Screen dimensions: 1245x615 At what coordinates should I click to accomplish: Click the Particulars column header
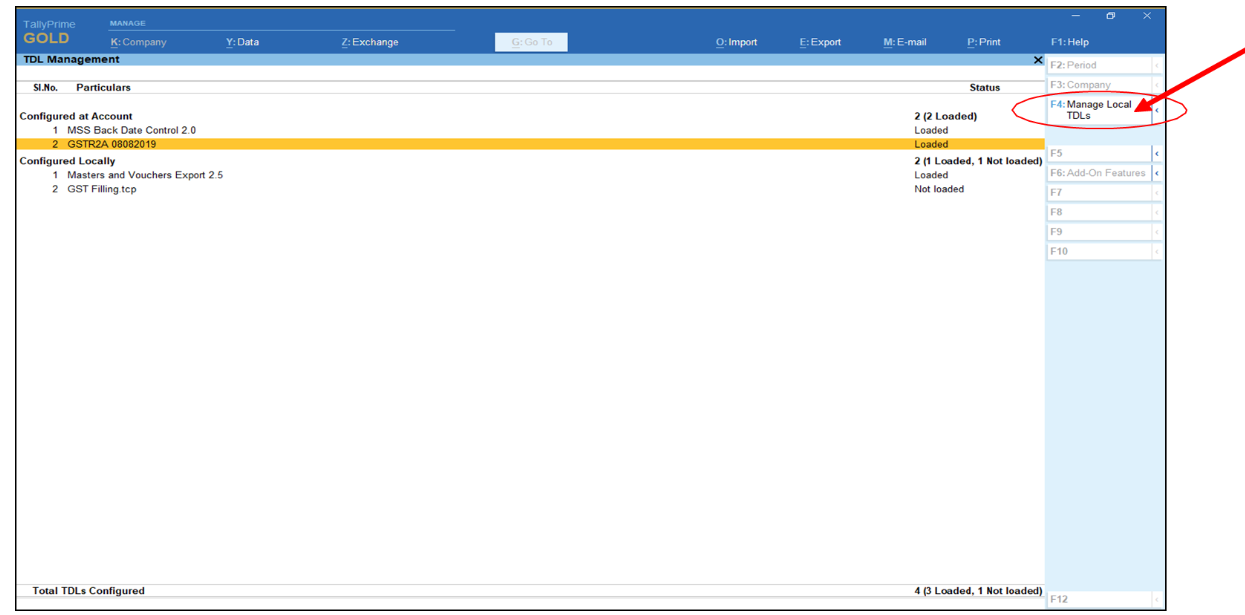[103, 88]
